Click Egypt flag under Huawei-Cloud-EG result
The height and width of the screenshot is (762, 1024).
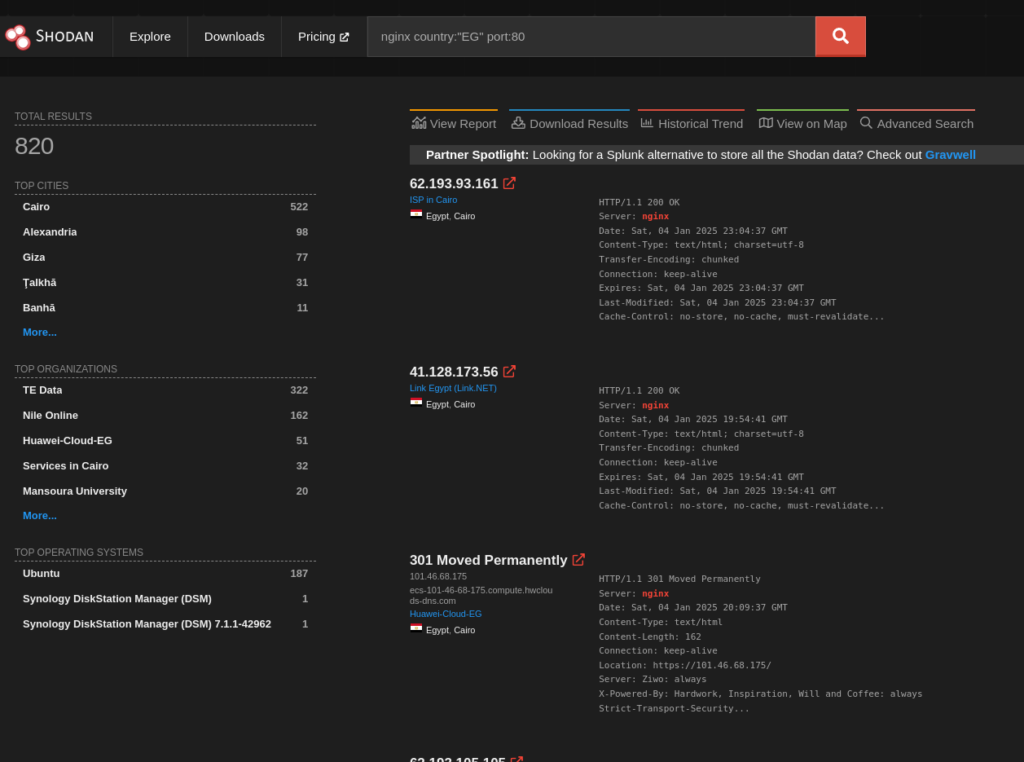click(x=416, y=629)
